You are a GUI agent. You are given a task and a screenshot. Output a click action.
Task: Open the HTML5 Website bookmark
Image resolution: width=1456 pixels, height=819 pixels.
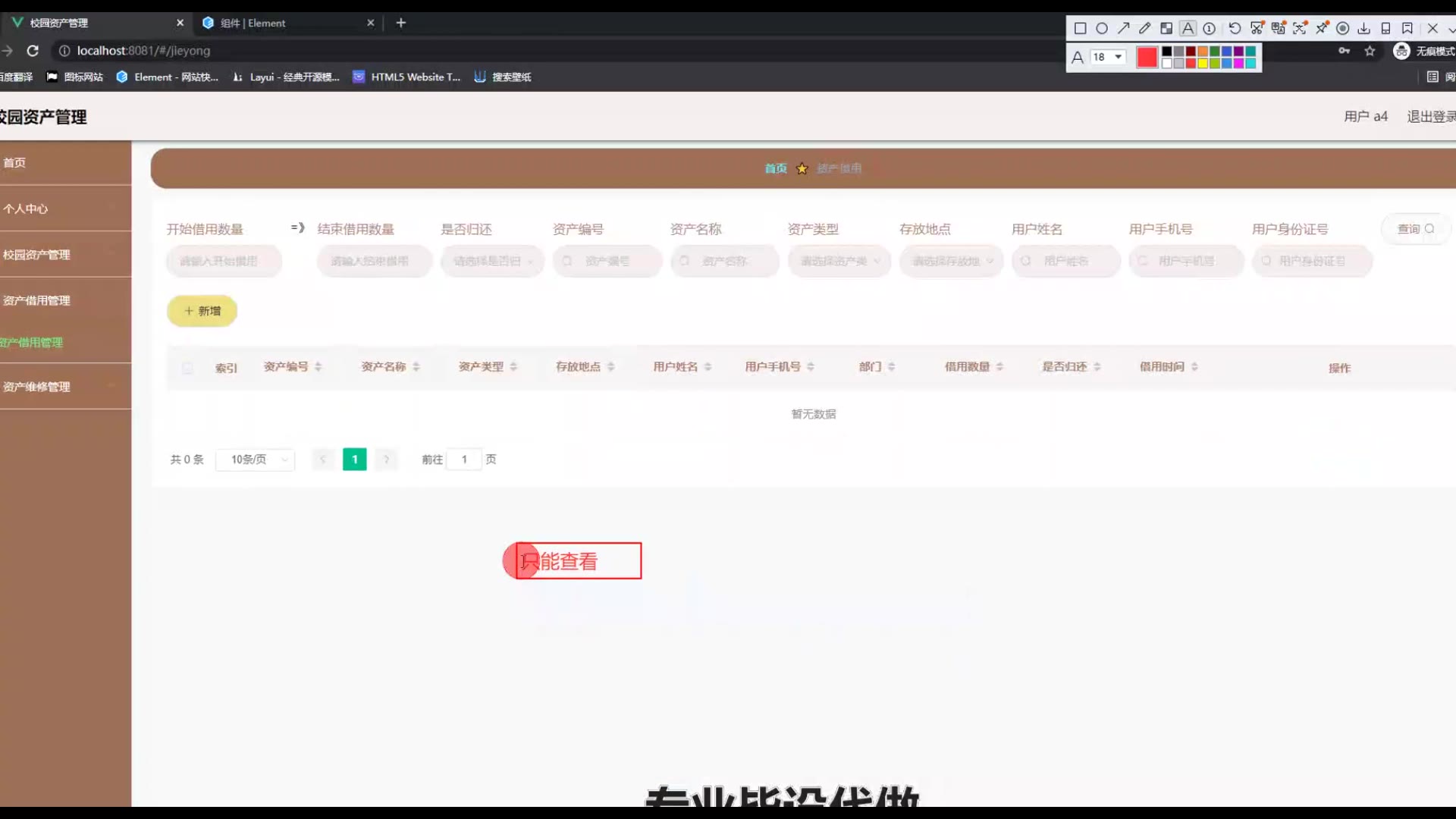click(406, 77)
